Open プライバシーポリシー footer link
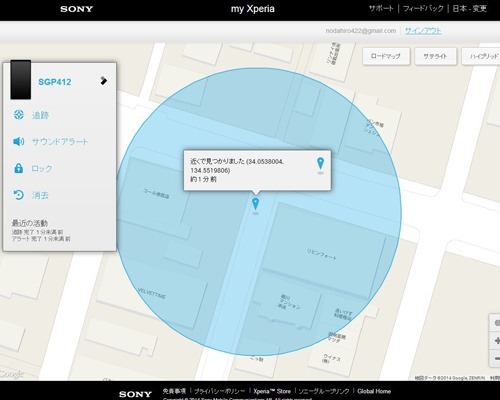500x400 pixels. click(219, 391)
